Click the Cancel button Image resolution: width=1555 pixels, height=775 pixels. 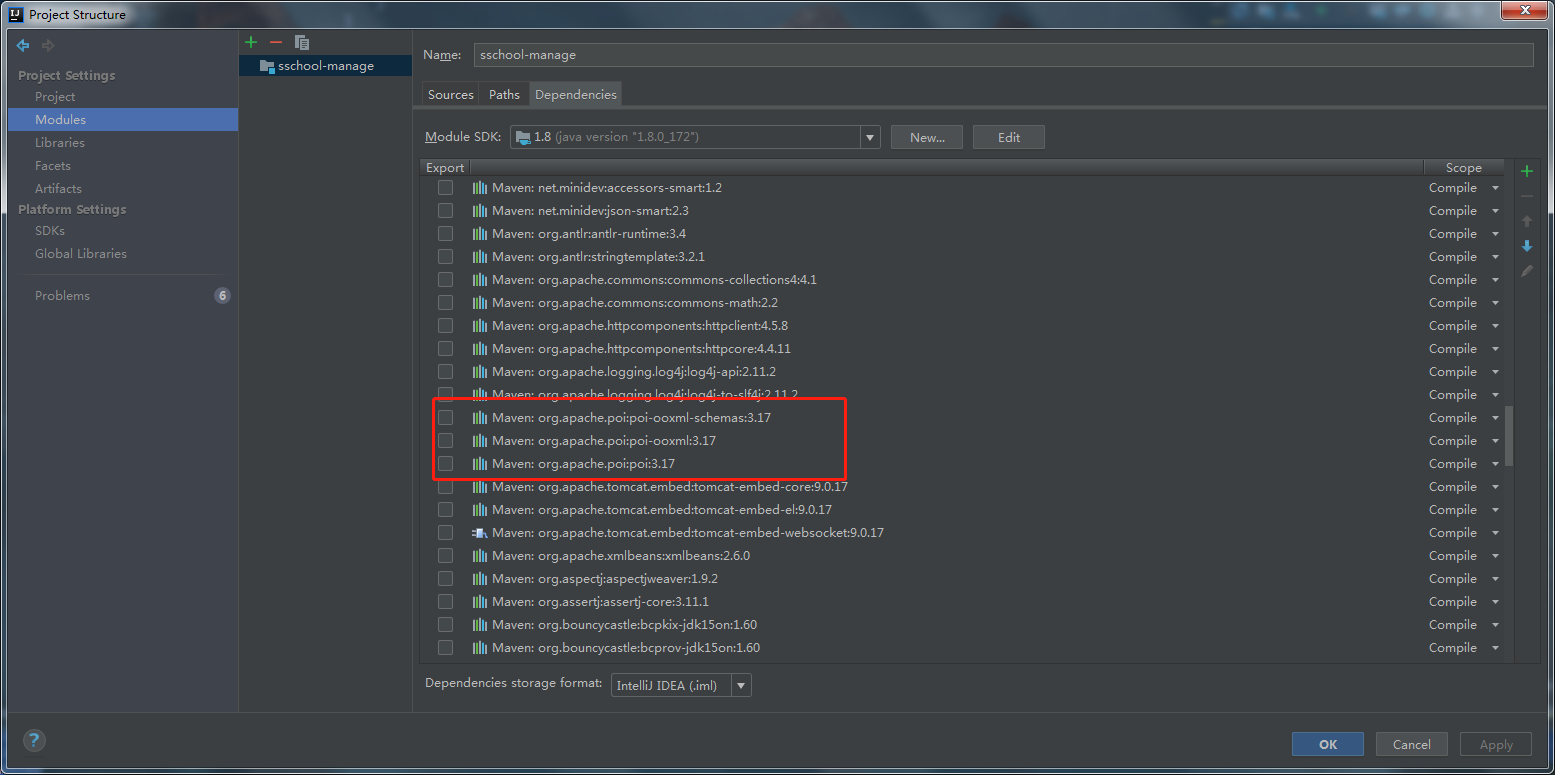tap(1412, 744)
